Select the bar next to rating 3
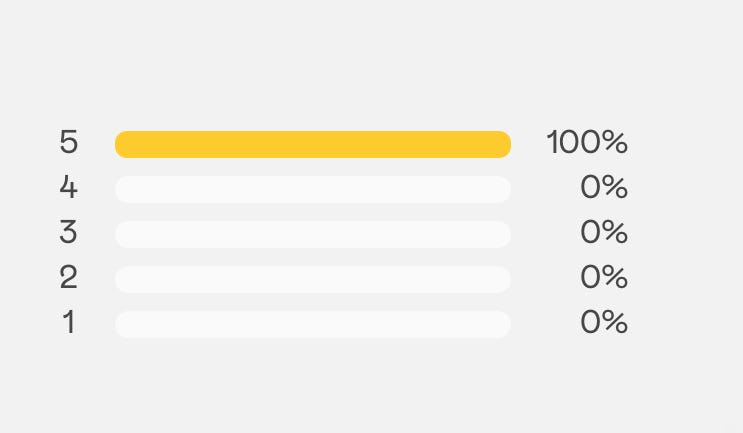 tap(313, 234)
